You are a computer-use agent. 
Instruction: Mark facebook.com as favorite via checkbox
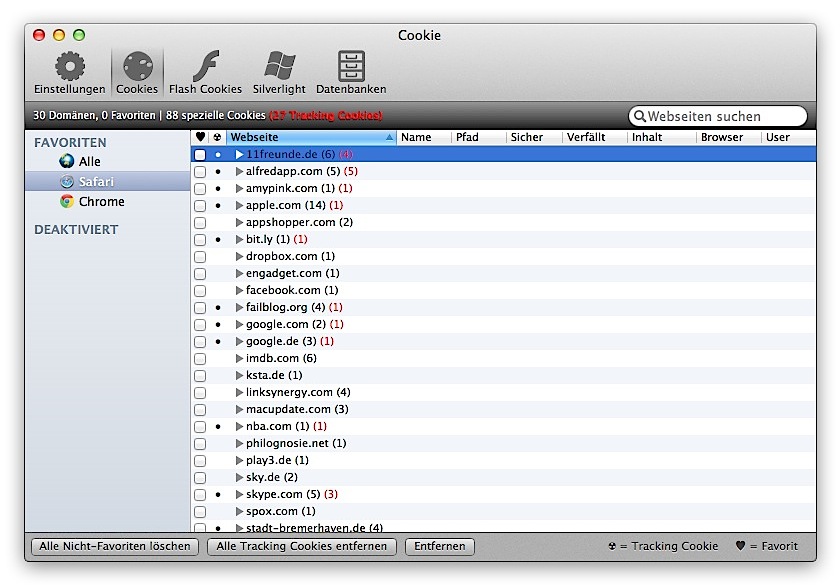coord(200,291)
